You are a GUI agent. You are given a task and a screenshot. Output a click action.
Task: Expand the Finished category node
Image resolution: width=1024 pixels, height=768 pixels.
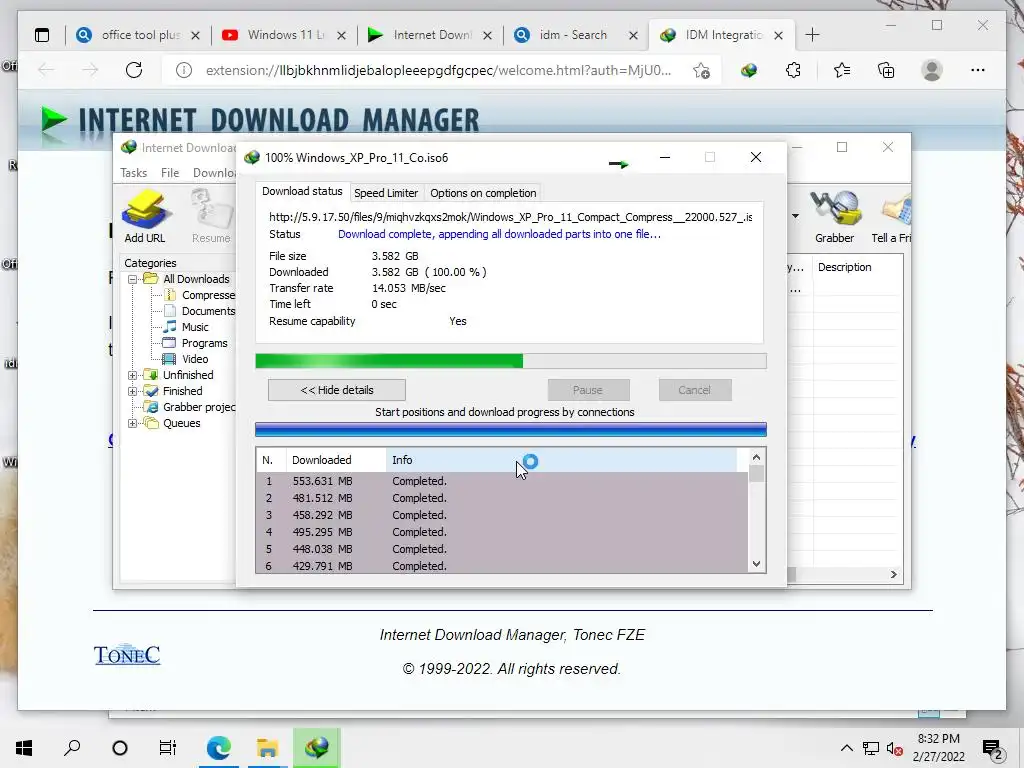(133, 391)
